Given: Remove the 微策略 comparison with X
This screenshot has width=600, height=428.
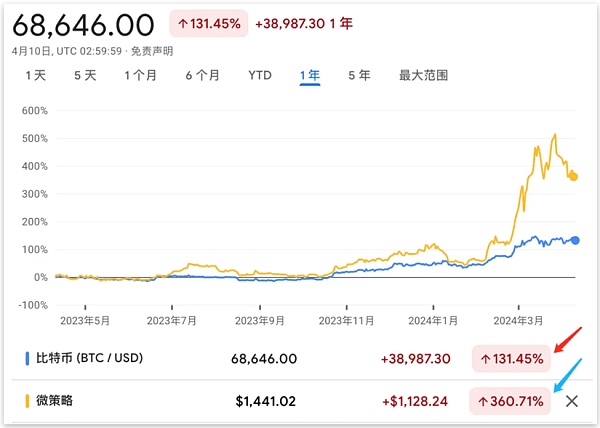Looking at the screenshot, I should [x=572, y=401].
